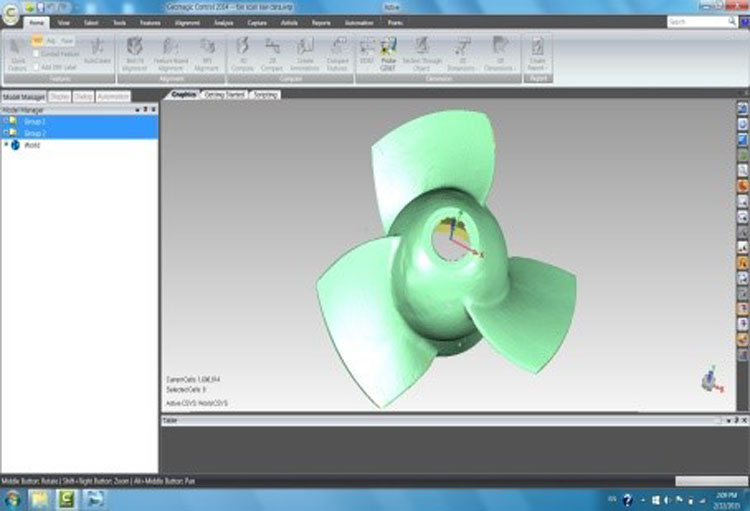Open the Reports ribbon tab
The image size is (750, 511).
click(x=321, y=22)
